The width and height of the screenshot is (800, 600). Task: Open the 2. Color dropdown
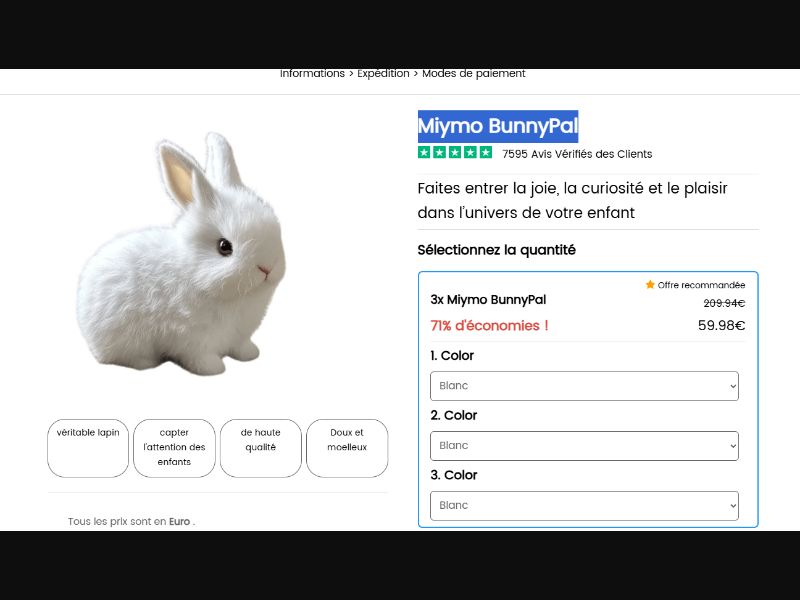coord(584,445)
